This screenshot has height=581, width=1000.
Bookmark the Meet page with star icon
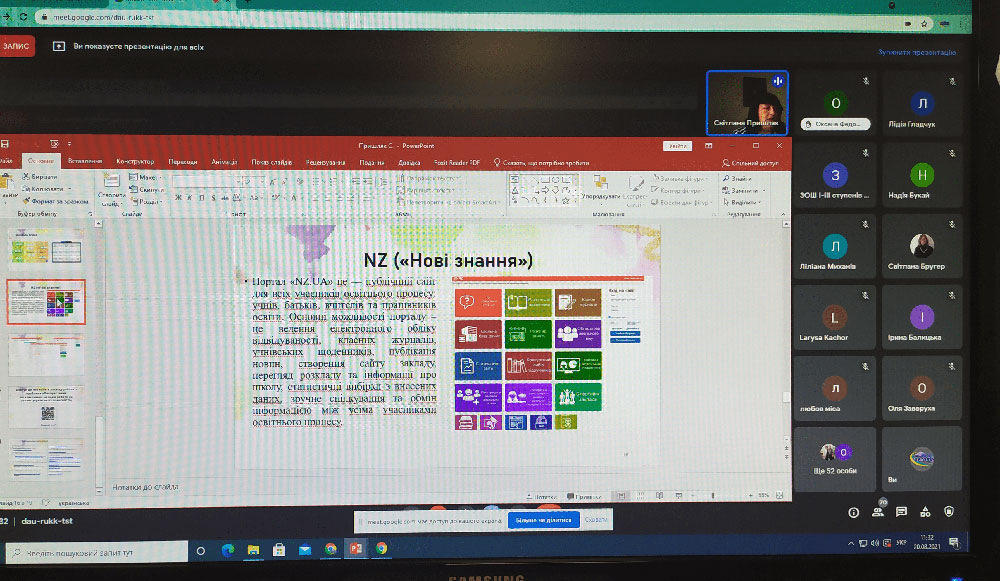coord(923,24)
